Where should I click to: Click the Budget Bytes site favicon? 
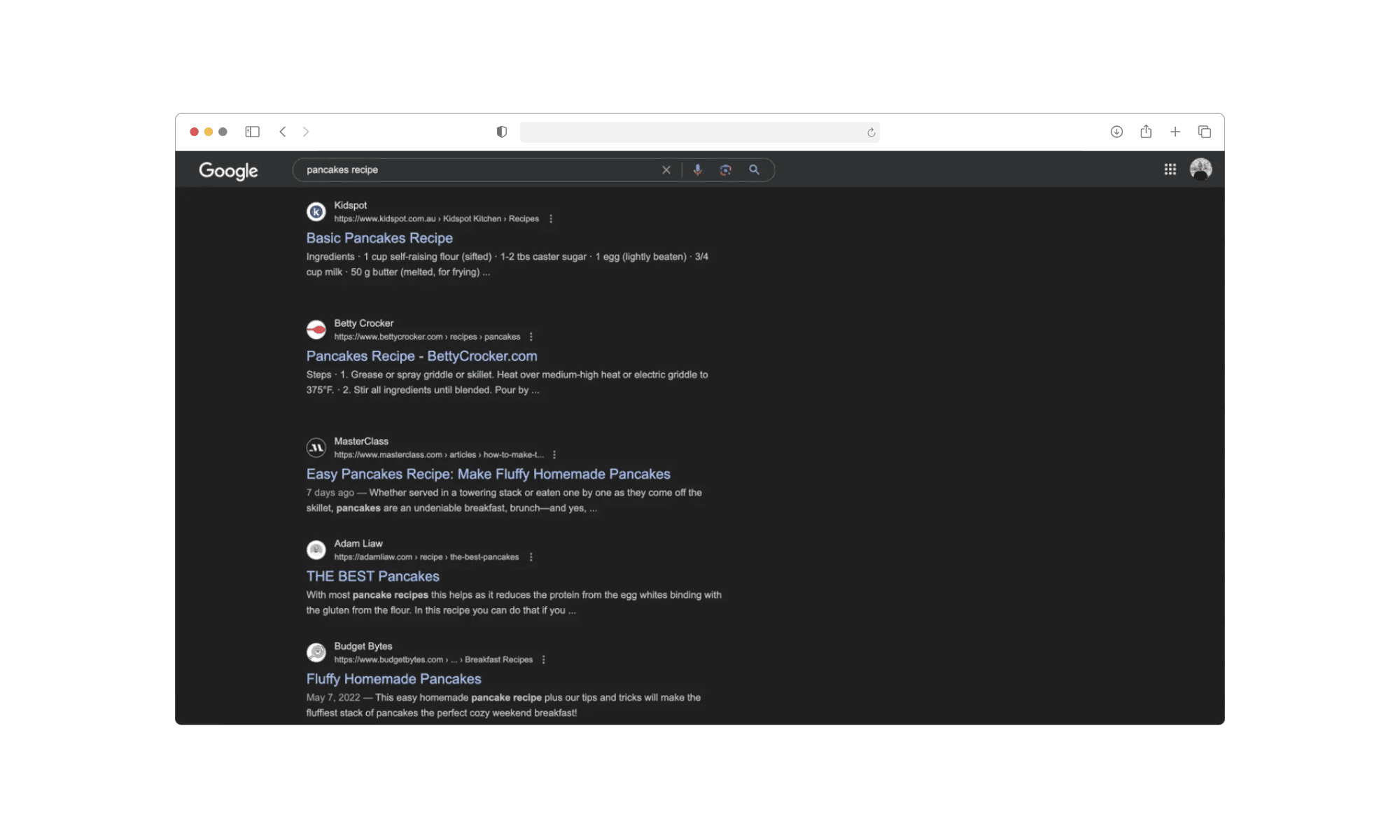(316, 652)
